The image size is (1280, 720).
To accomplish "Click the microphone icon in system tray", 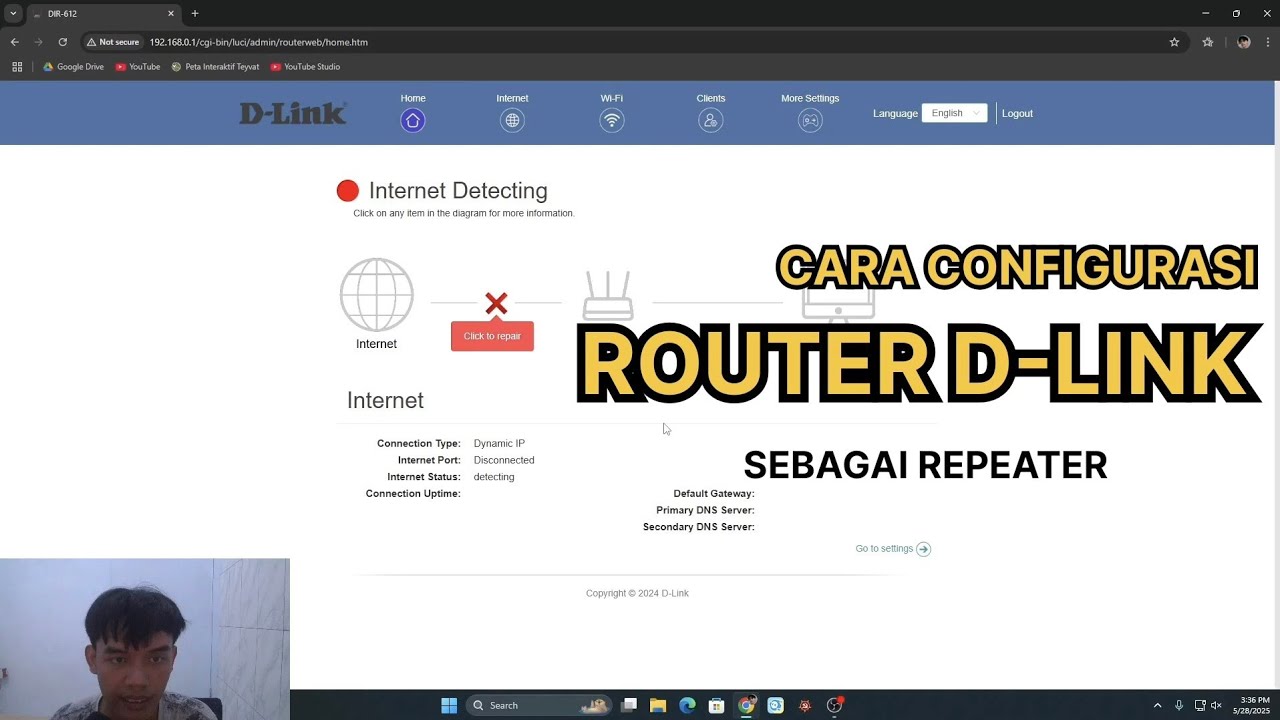I will 1179,705.
